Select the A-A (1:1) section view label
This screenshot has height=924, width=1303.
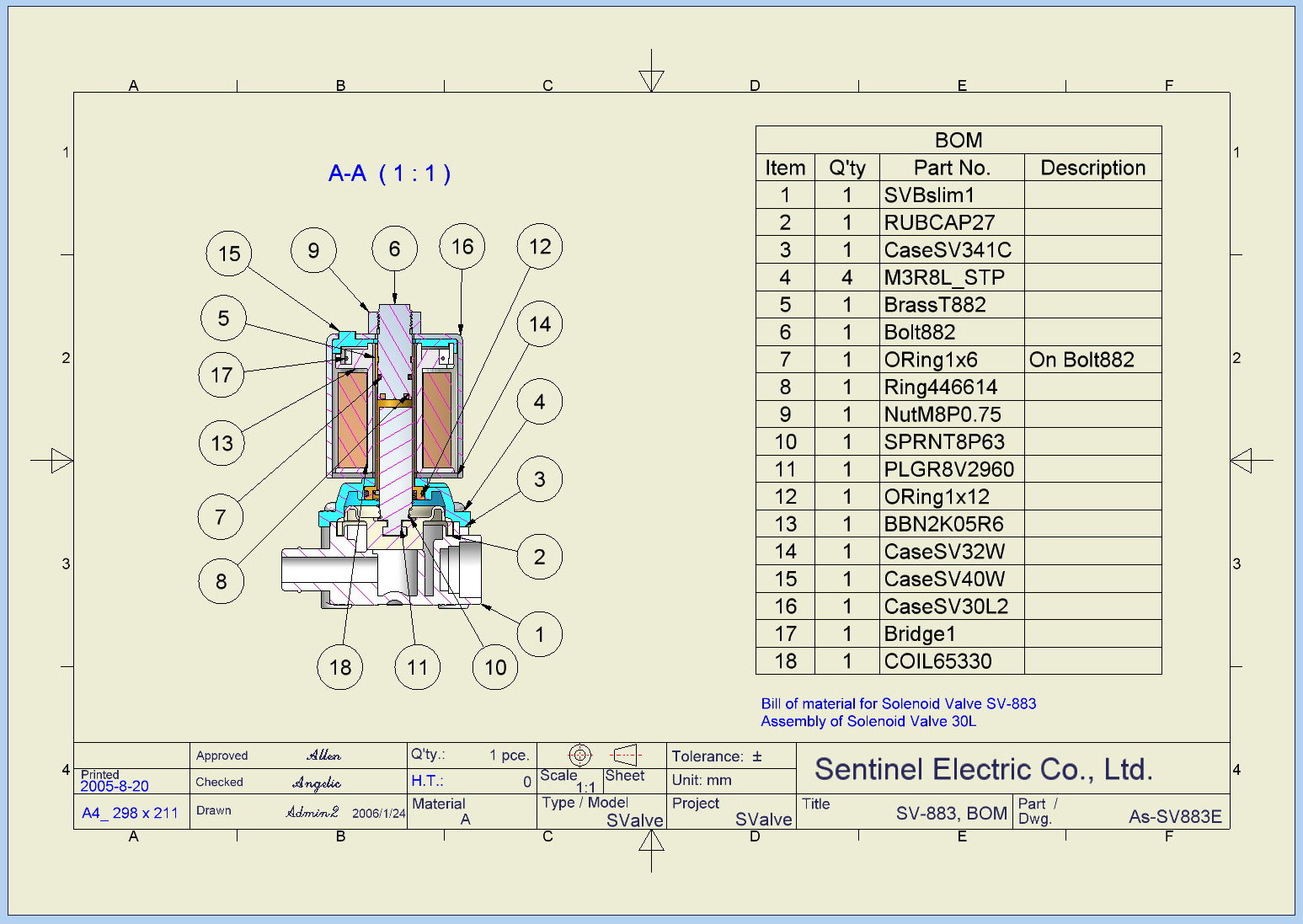point(389,174)
